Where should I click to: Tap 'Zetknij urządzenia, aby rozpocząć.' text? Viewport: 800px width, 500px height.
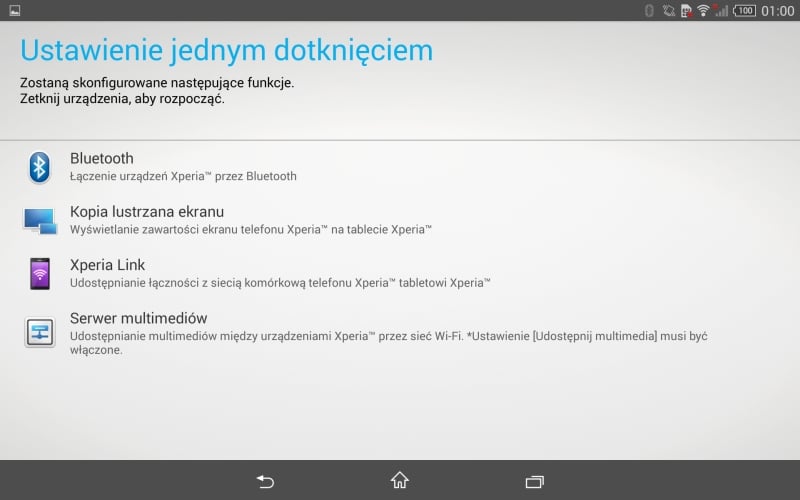122,98
